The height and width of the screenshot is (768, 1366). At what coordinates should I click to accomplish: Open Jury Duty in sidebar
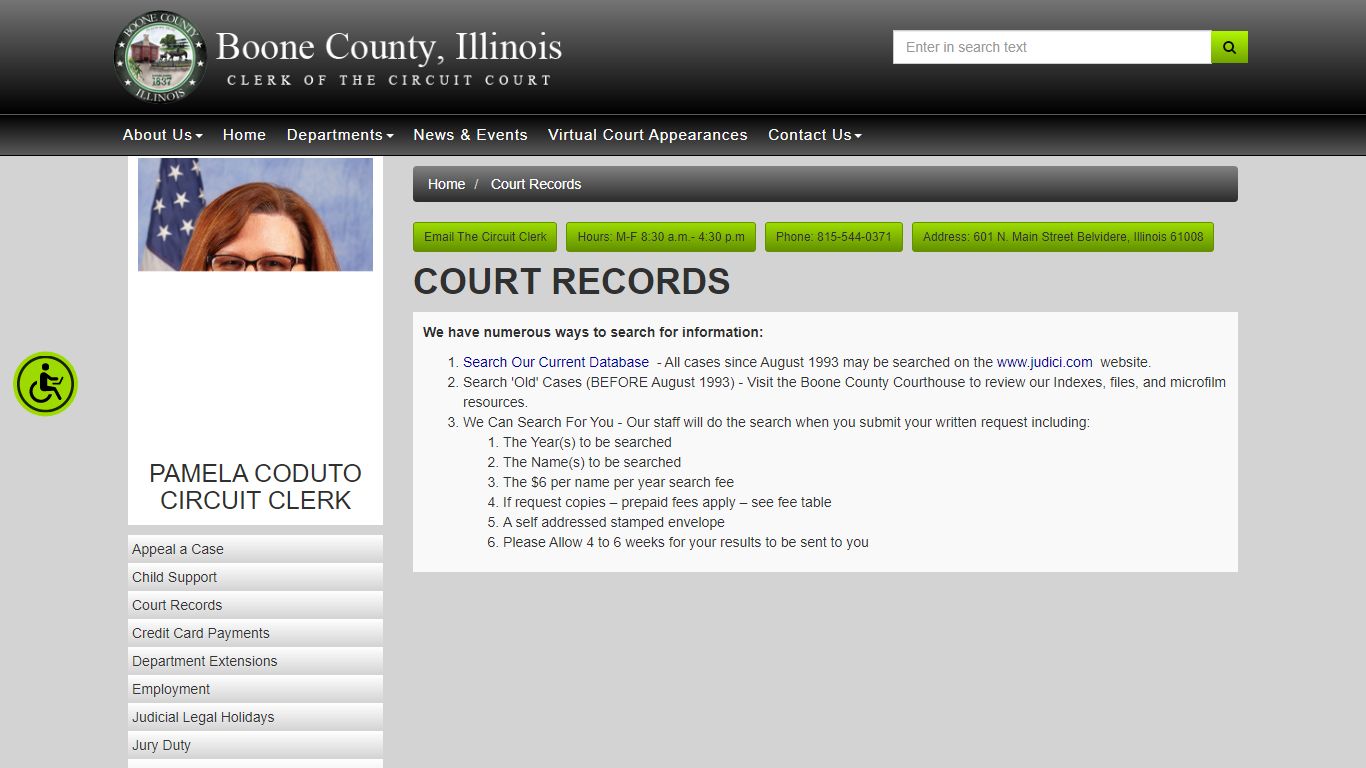pyautogui.click(x=255, y=745)
